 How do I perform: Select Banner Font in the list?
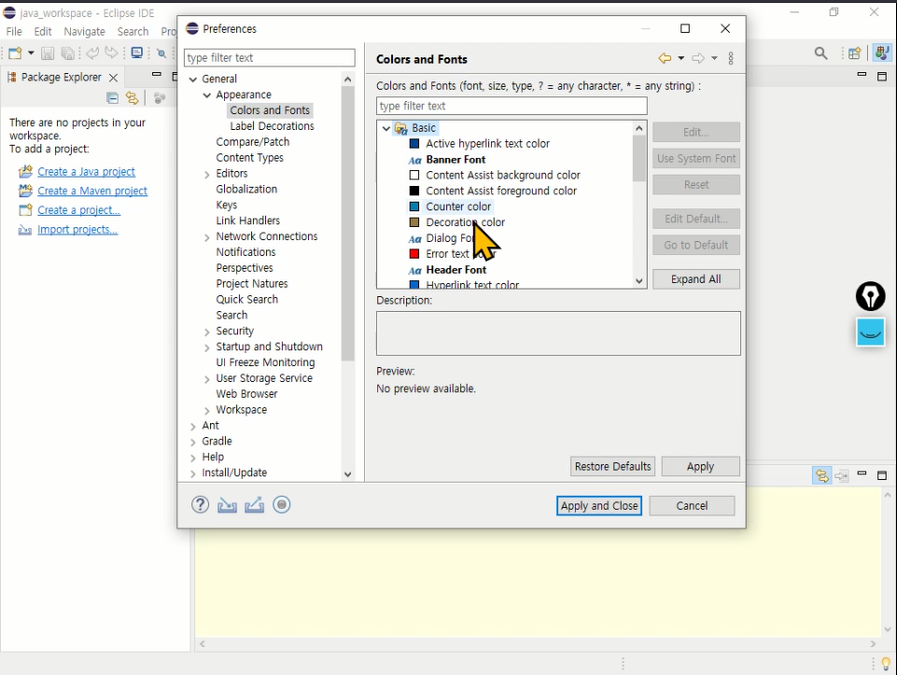coord(455,160)
